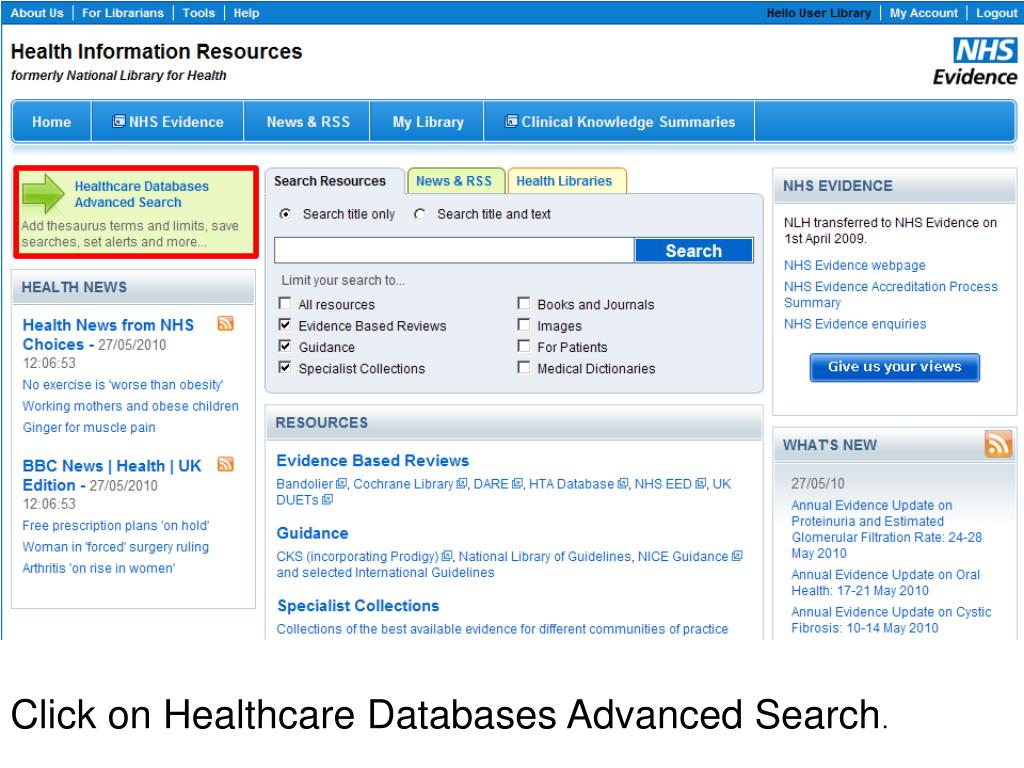Image resolution: width=1024 pixels, height=768 pixels.
Task: Open Woman in 'forced' surgery ruling story
Action: point(116,547)
